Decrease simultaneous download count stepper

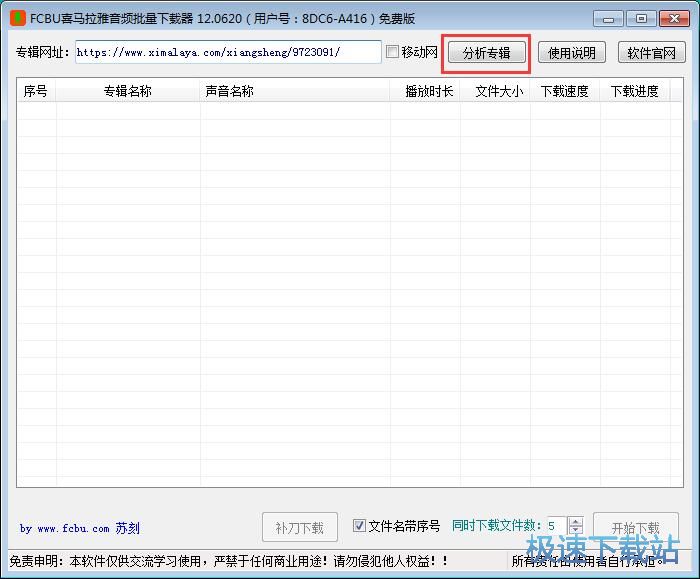click(576, 530)
